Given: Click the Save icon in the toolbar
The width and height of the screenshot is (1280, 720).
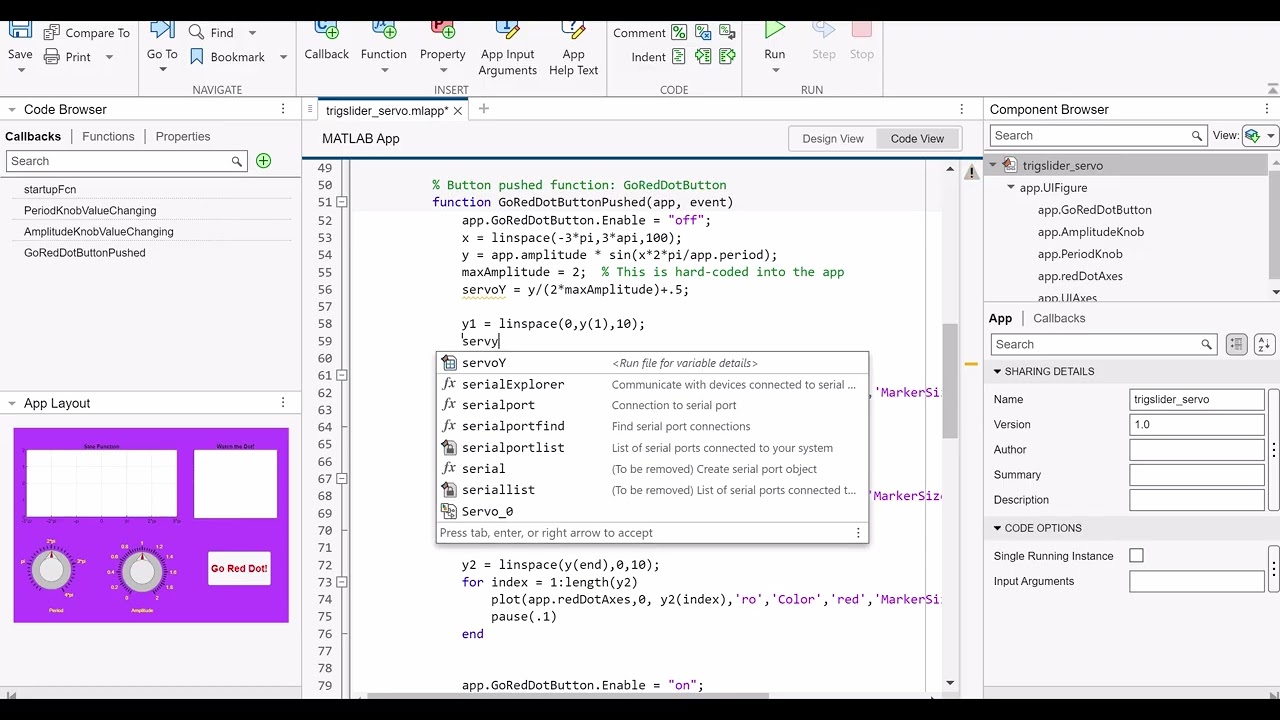Looking at the screenshot, I should coord(20,32).
